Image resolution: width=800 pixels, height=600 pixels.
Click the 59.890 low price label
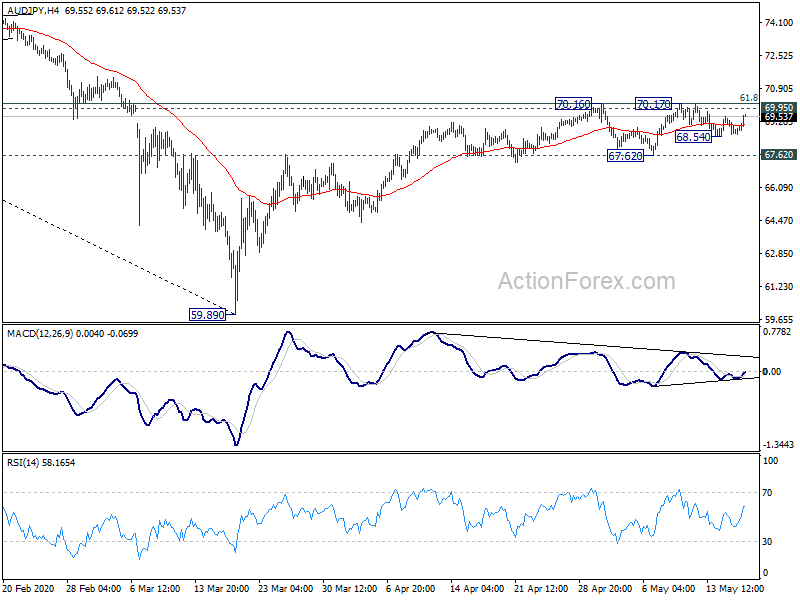click(x=207, y=315)
